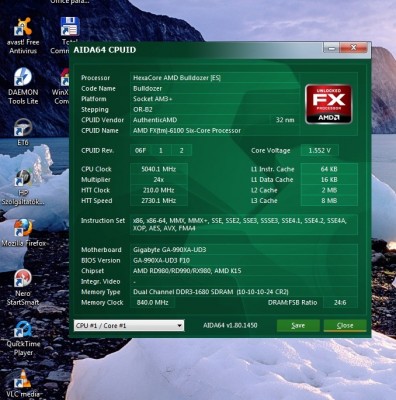Click the 24:6 DRAM:FSB Ratio value
Image resolution: width=396 pixels, height=400 pixels.
pos(340,303)
